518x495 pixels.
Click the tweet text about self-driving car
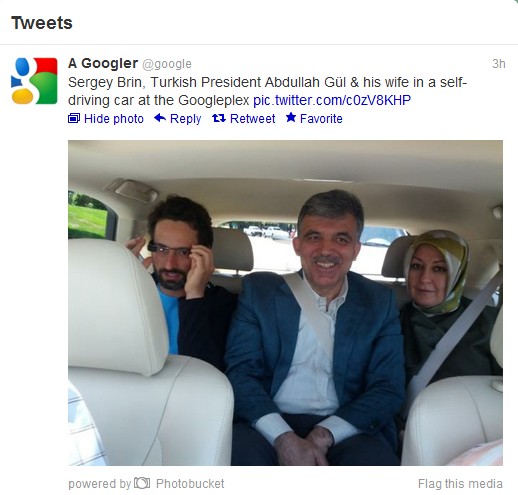coord(267,91)
